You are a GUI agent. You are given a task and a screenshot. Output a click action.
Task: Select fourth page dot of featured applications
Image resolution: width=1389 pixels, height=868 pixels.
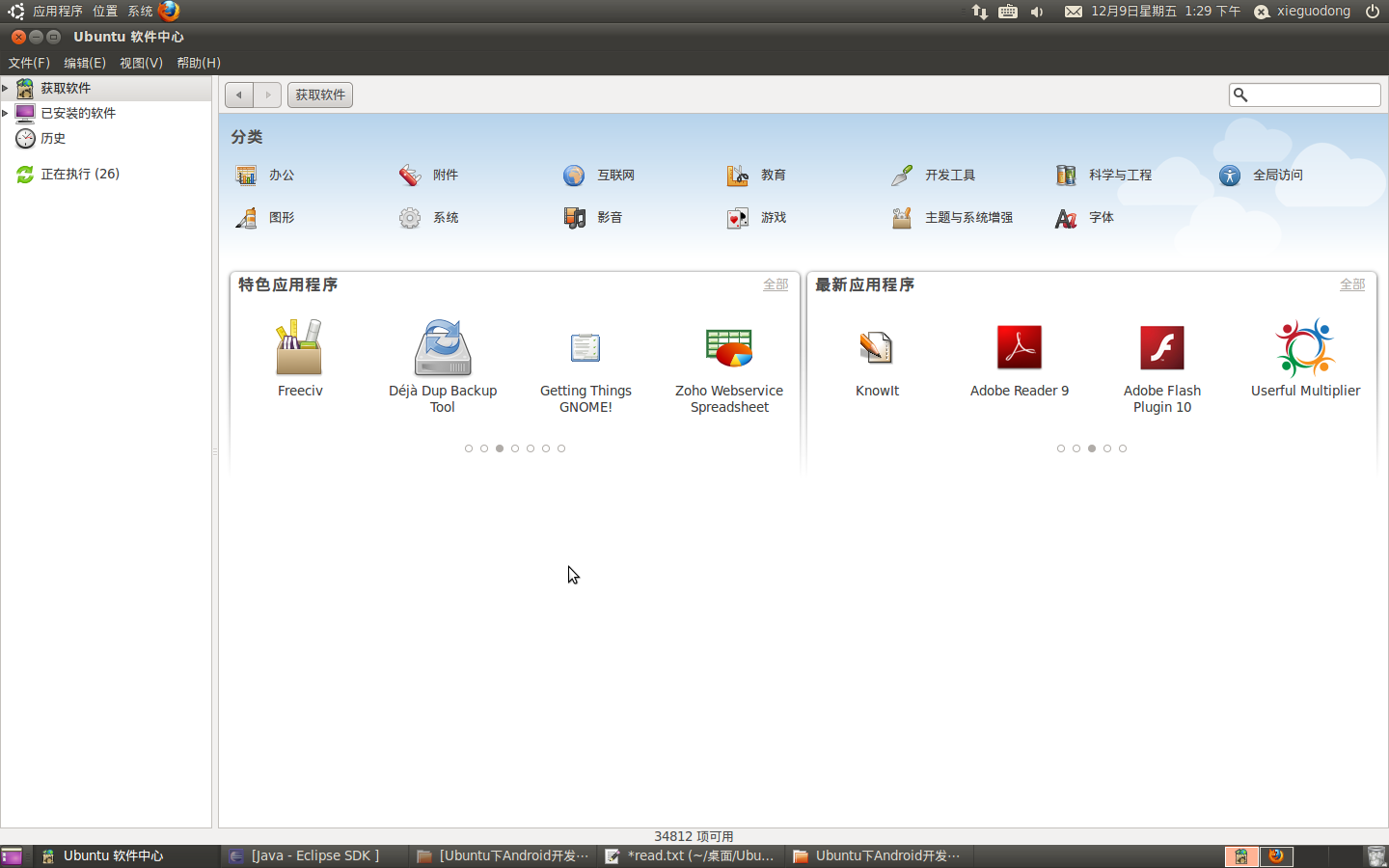point(515,448)
